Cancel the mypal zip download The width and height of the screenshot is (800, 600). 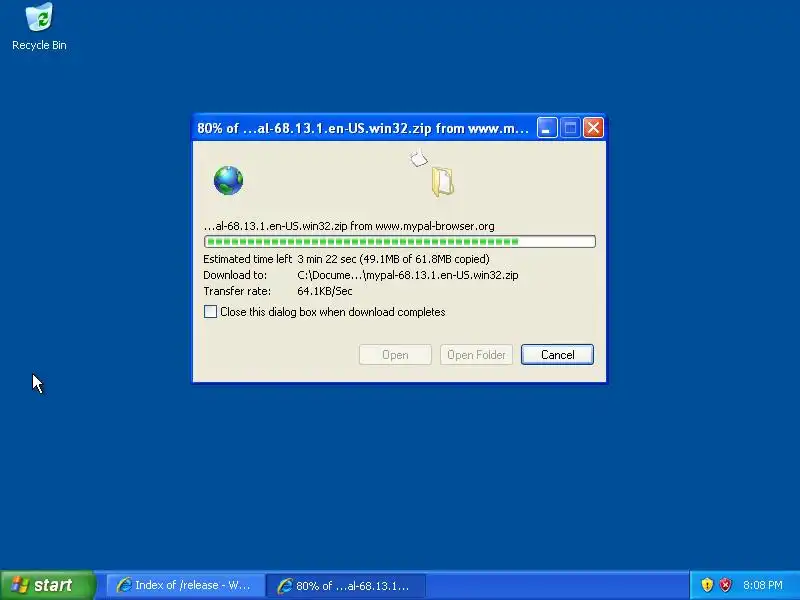tap(557, 355)
